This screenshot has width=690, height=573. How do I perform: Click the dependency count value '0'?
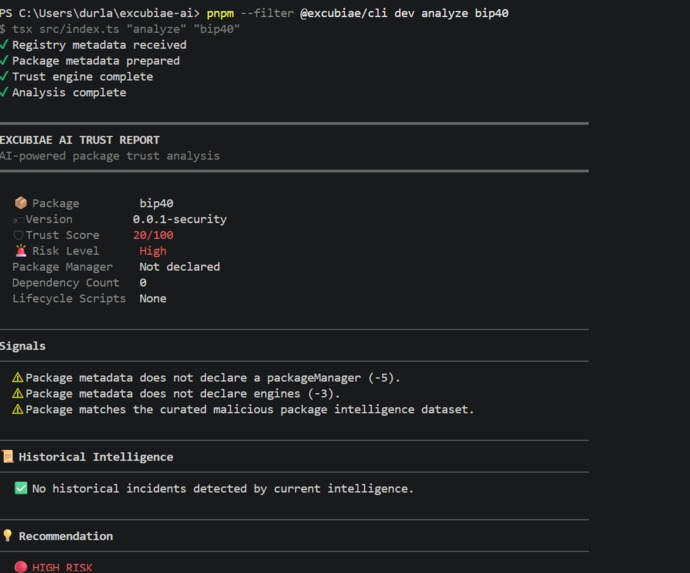click(143, 283)
